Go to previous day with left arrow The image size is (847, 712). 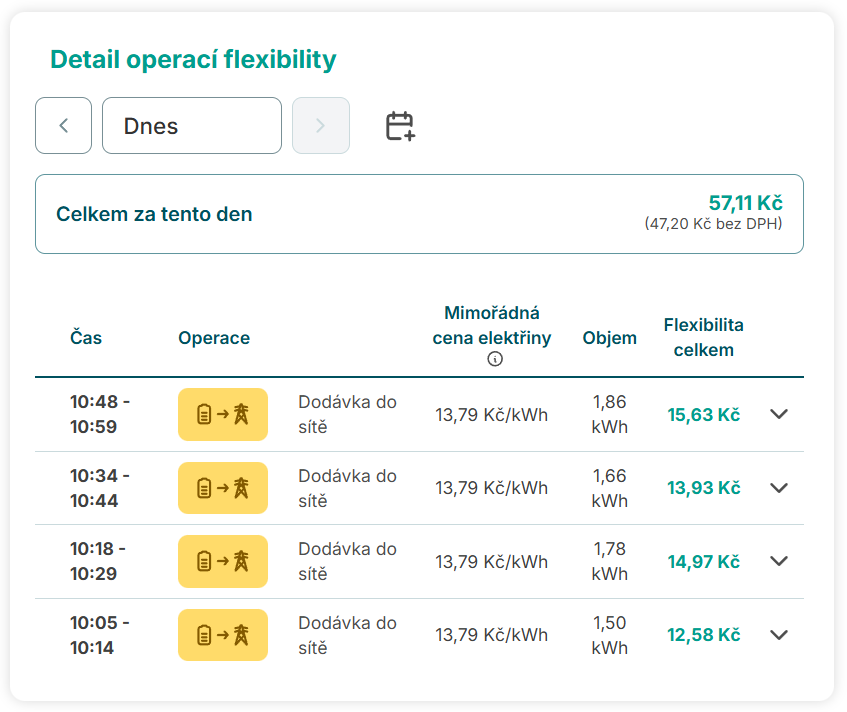coord(64,126)
